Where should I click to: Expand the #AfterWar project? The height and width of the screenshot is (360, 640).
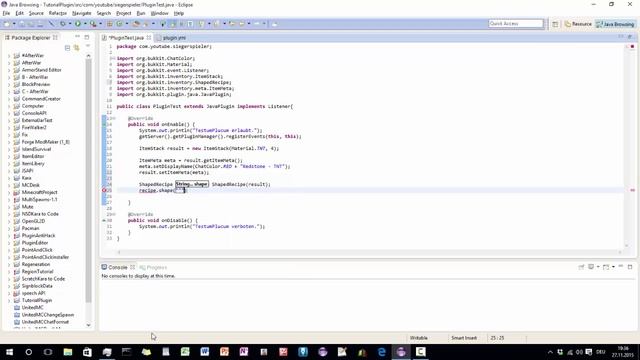click(x=9, y=56)
